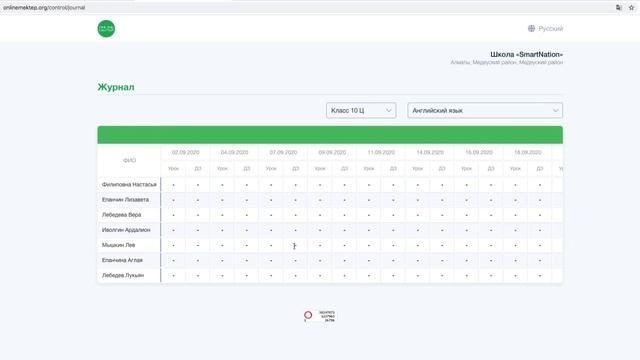This screenshot has height=360, width=640.
Task: Open the browser translate page icon
Action: tap(619, 7)
